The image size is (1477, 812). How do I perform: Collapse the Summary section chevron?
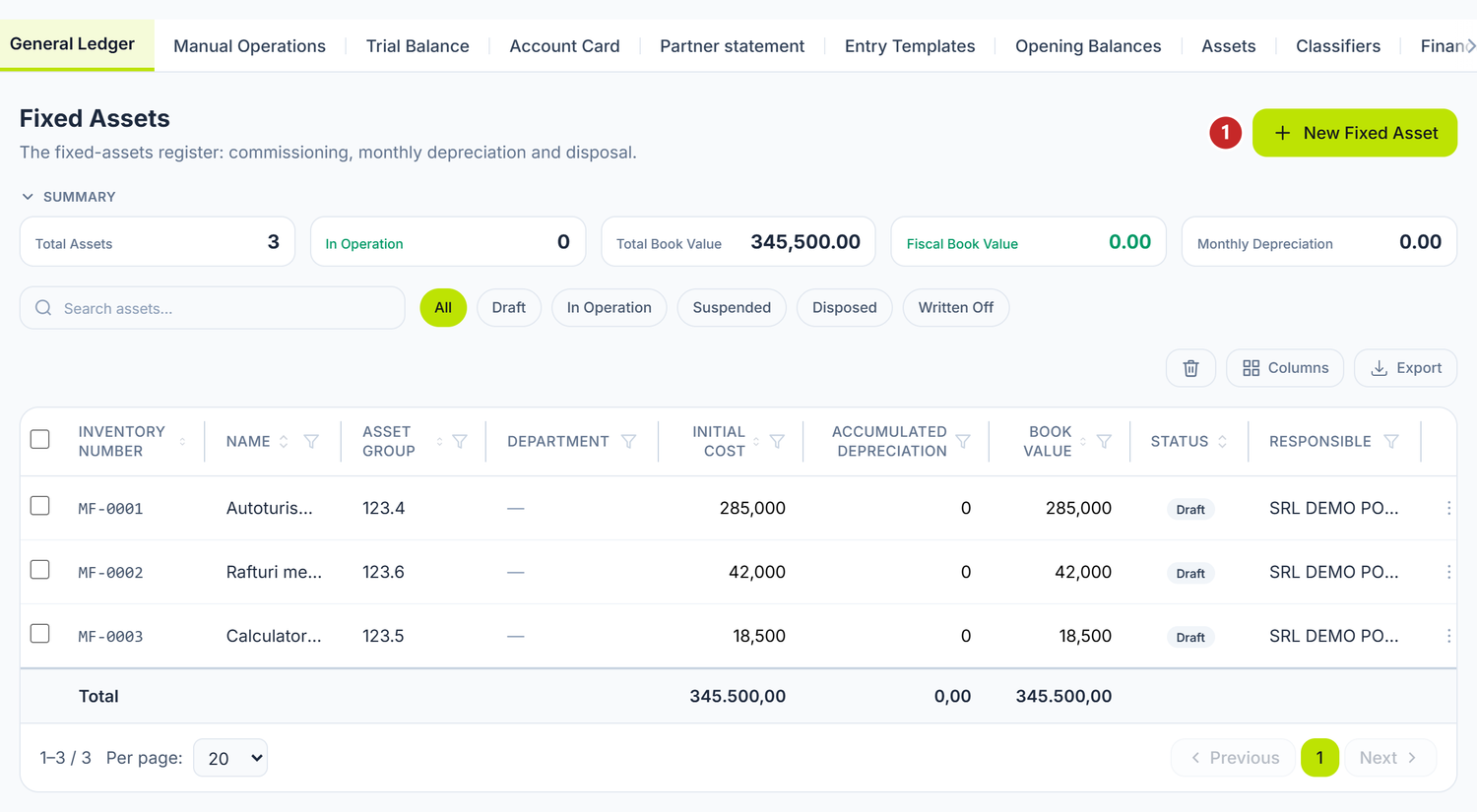click(x=28, y=197)
